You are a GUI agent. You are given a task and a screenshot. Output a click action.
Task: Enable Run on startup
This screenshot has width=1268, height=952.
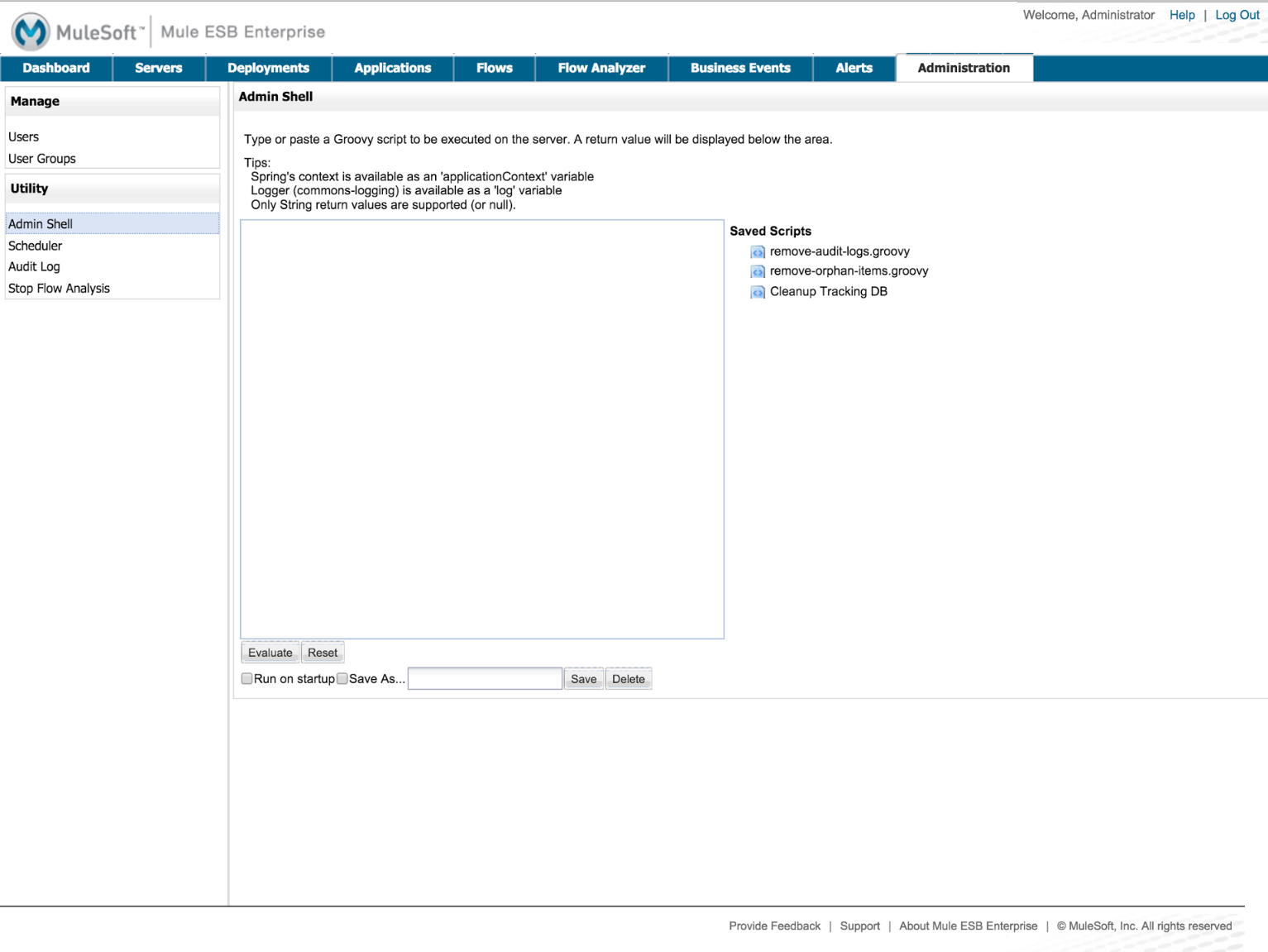tap(246, 678)
